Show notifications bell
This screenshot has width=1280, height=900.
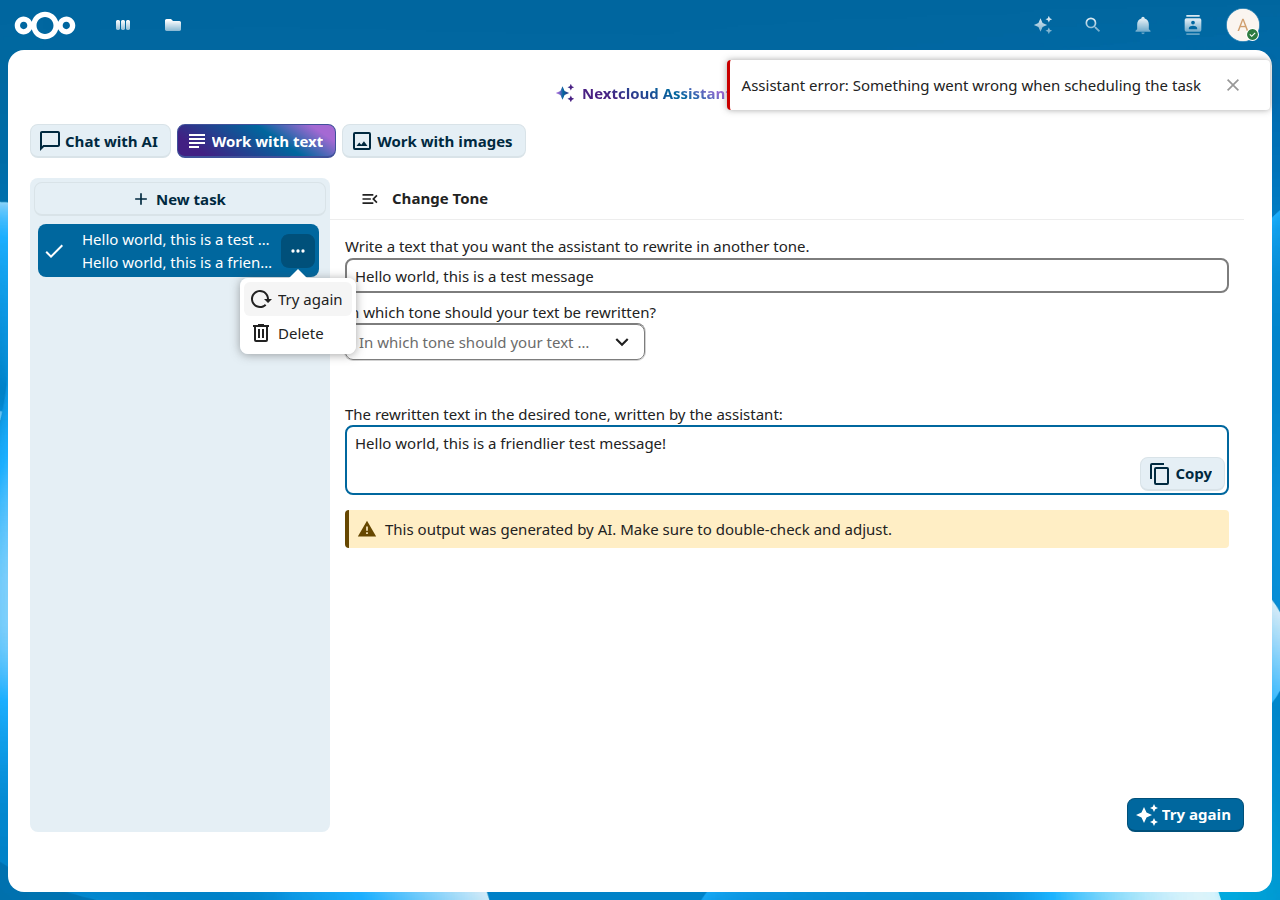(1143, 25)
